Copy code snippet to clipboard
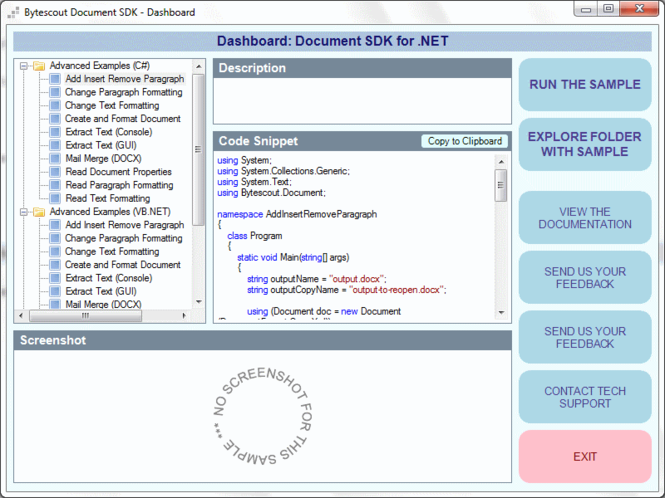 pos(464,141)
